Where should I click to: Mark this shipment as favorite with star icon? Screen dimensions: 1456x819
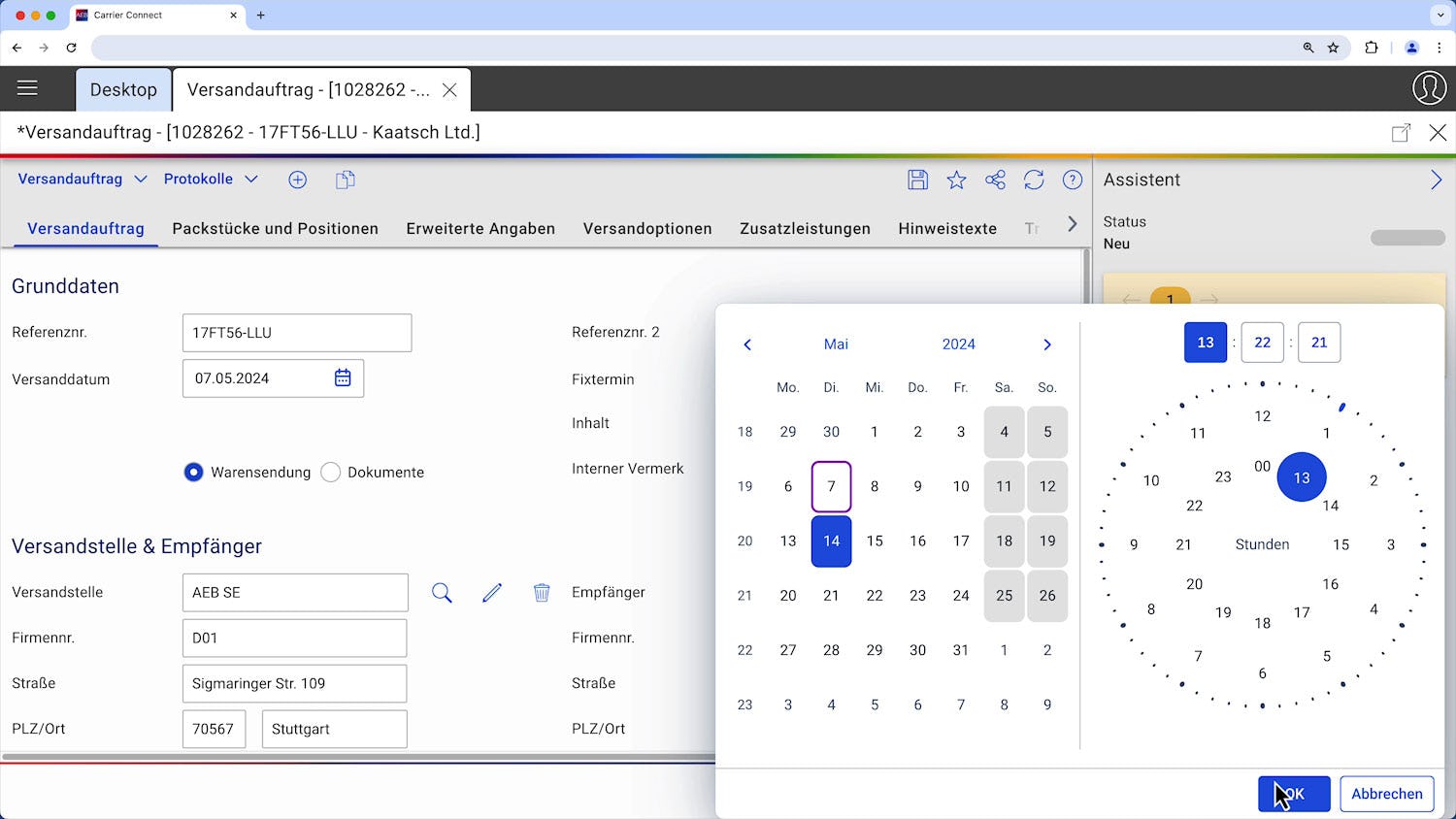tap(956, 180)
